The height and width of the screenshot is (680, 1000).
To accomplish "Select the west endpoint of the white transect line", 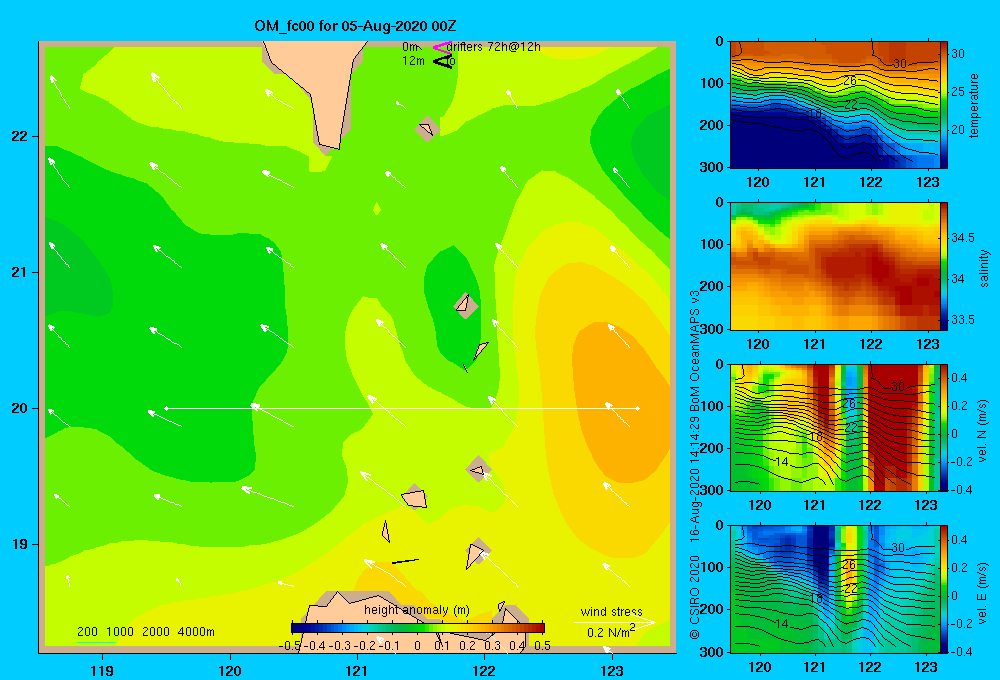I will 166,408.
